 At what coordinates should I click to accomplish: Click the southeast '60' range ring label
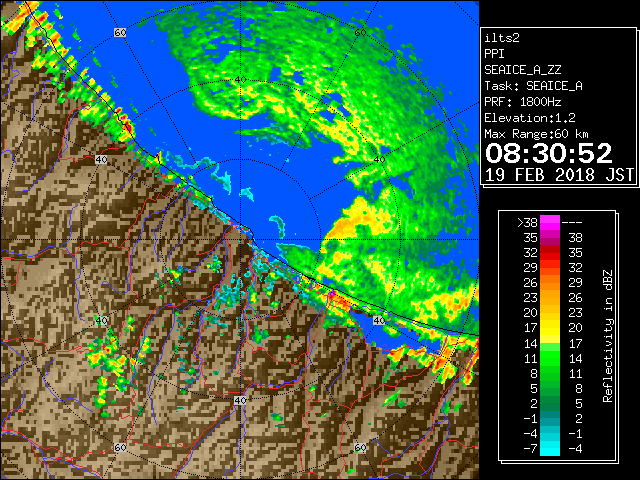tap(360, 447)
